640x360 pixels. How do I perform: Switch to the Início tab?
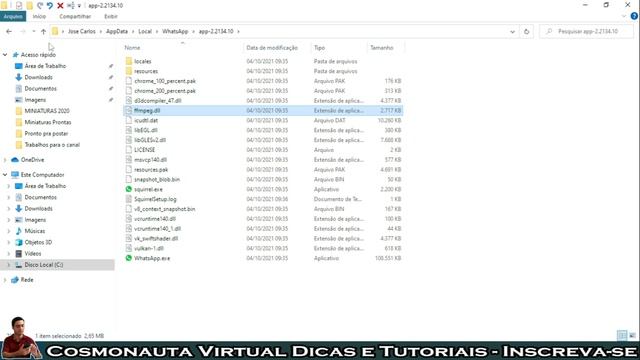pos(39,16)
